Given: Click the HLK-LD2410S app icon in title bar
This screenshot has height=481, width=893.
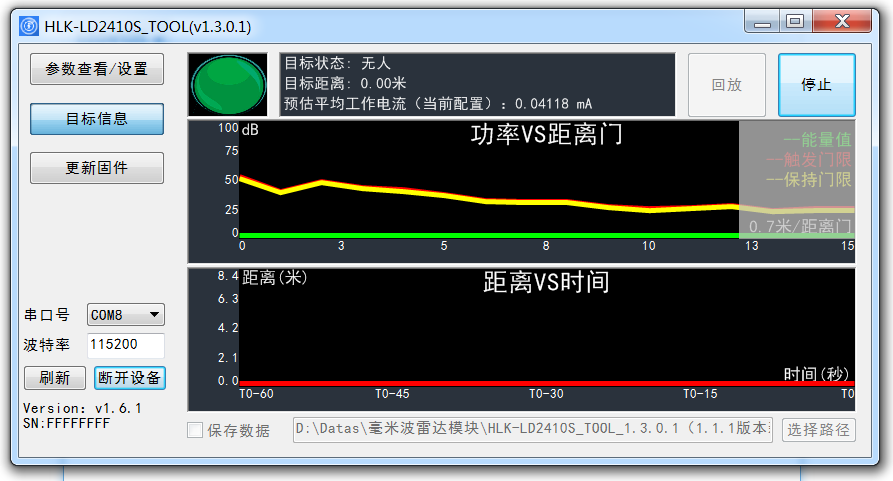Looking at the screenshot, I should click(29, 26).
